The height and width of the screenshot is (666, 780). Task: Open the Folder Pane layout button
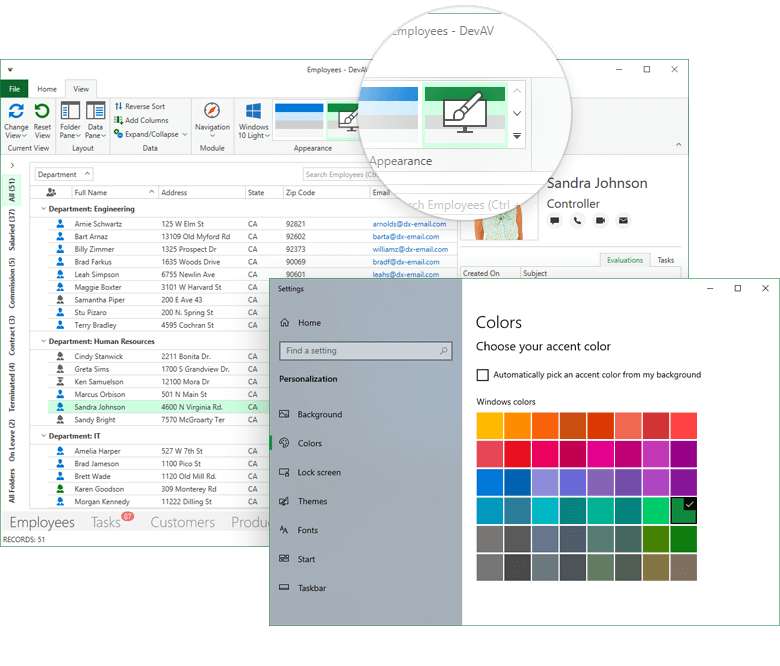(70, 120)
